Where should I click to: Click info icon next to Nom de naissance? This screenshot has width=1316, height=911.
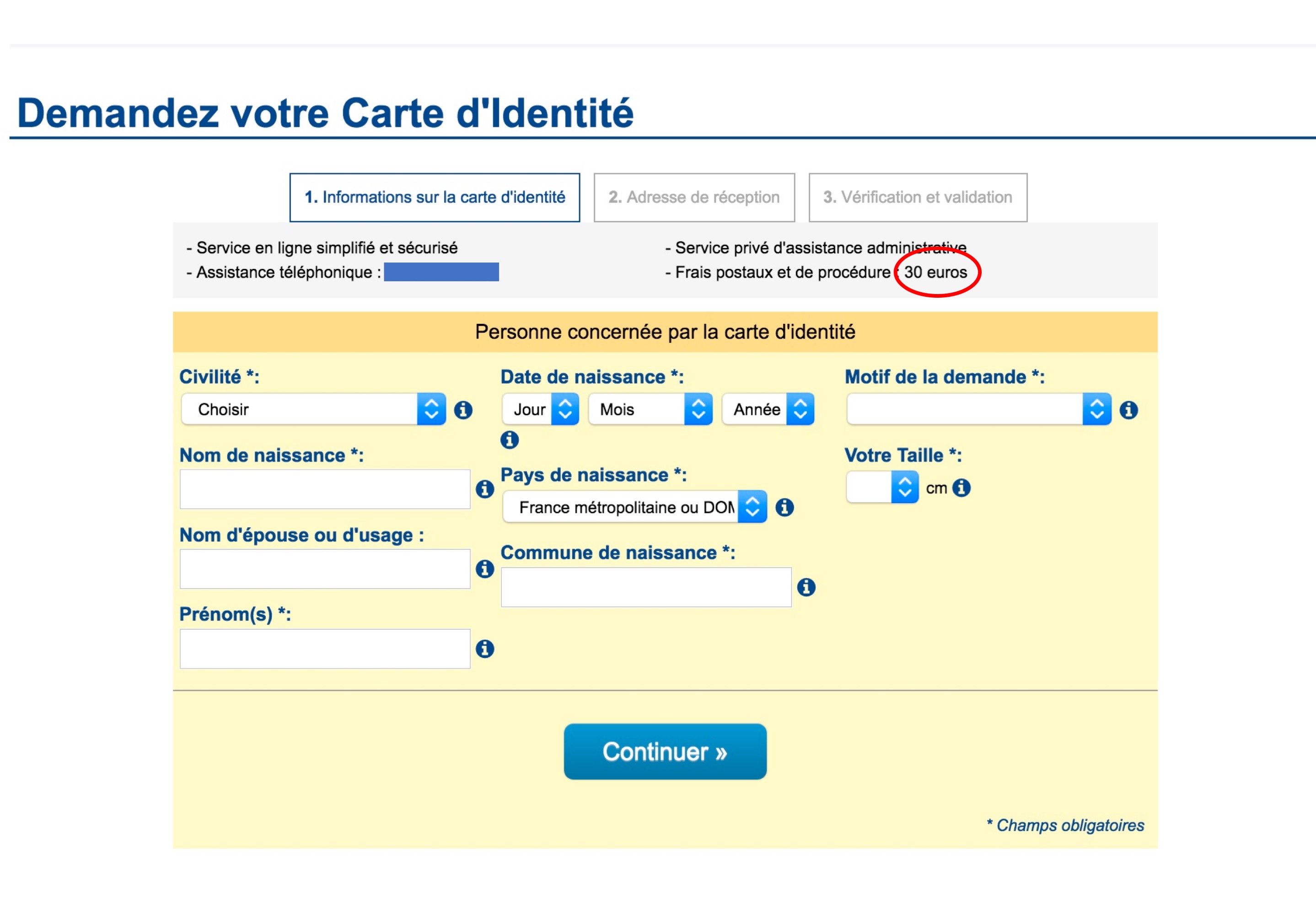click(x=485, y=488)
